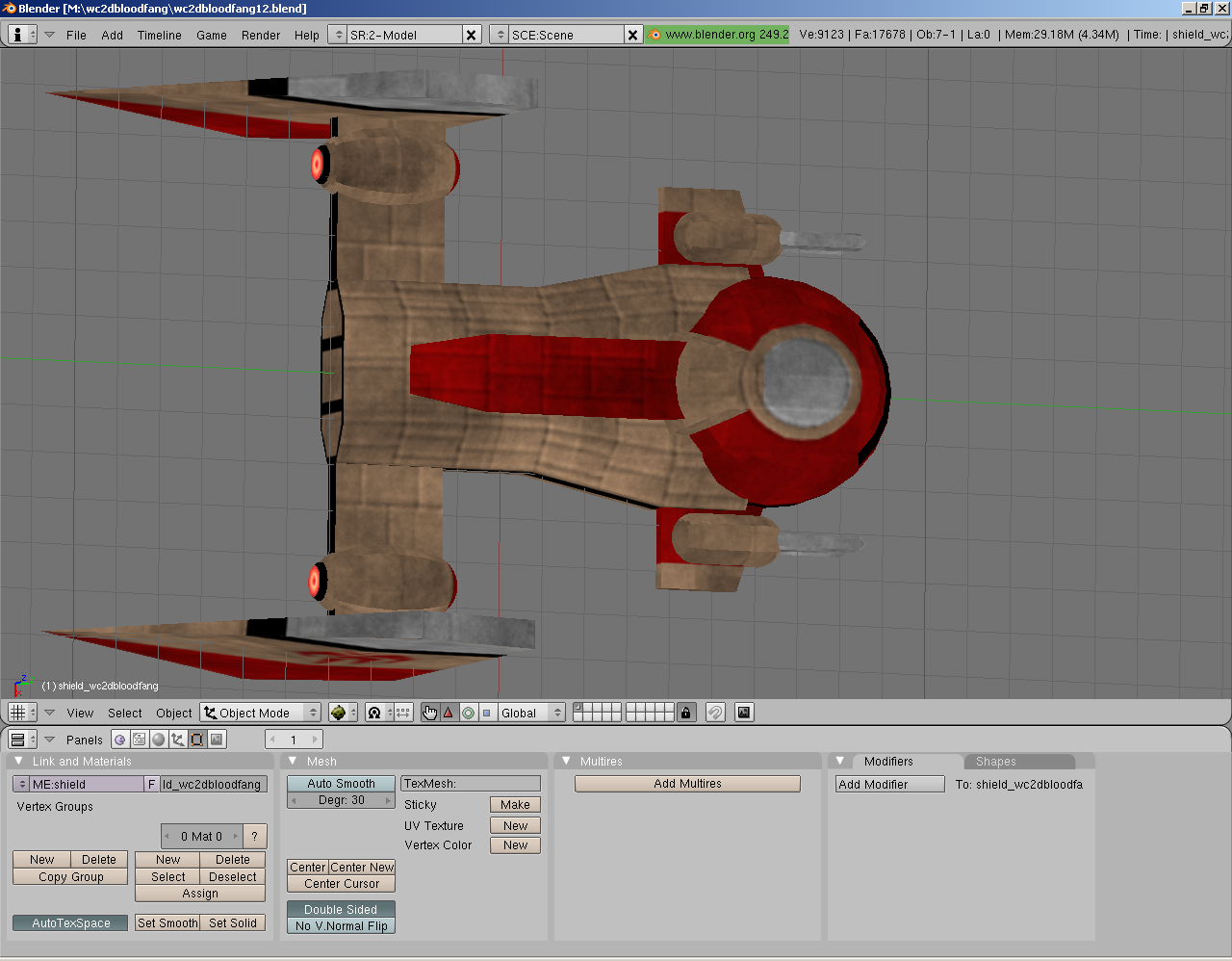Open the Object Mode dropdown
This screenshot has width=1232, height=961.
point(261,713)
